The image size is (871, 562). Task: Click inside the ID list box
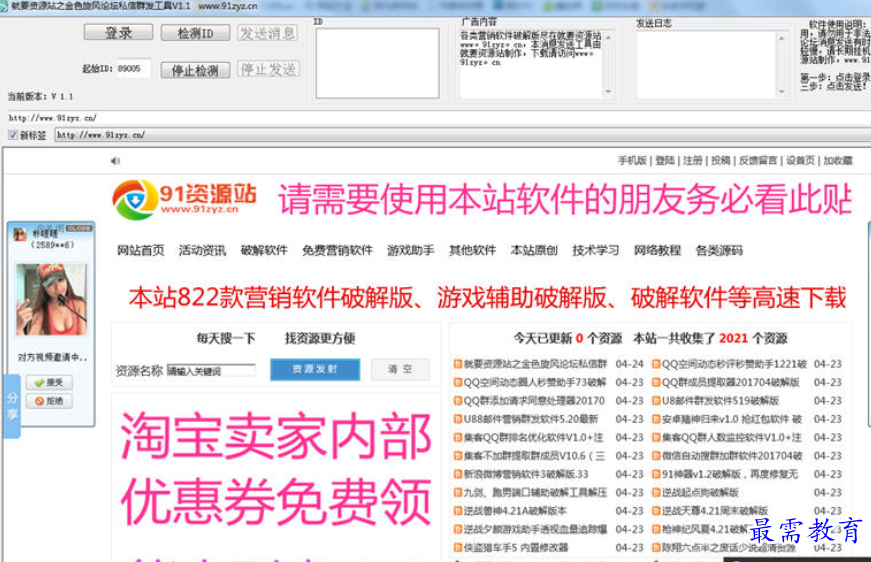(x=378, y=63)
